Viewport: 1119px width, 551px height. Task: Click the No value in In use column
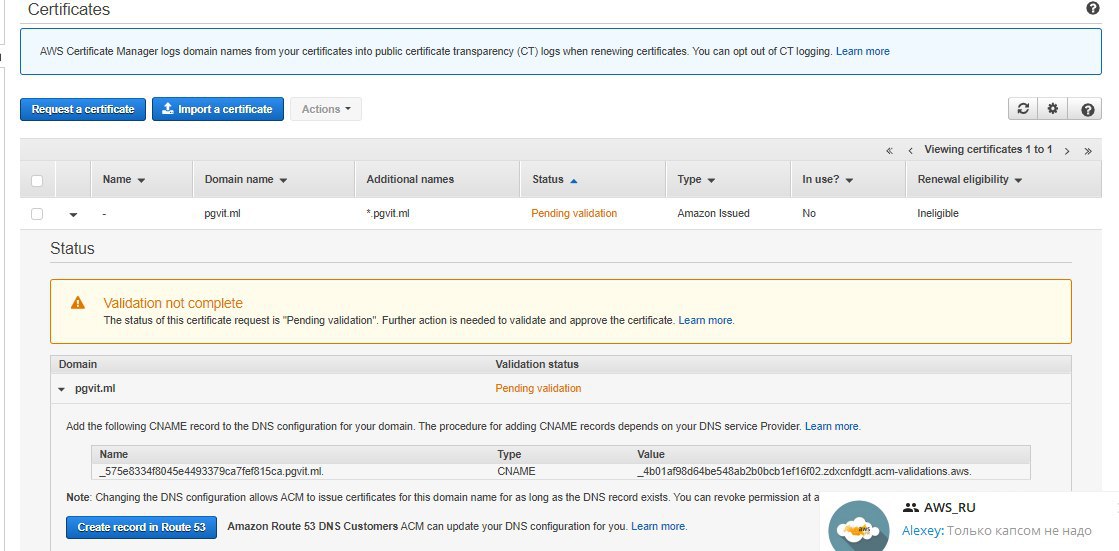coord(809,213)
